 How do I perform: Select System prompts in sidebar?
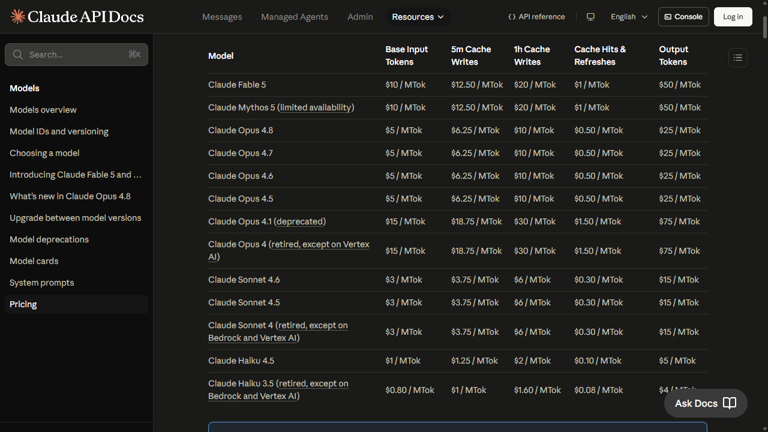coord(42,283)
